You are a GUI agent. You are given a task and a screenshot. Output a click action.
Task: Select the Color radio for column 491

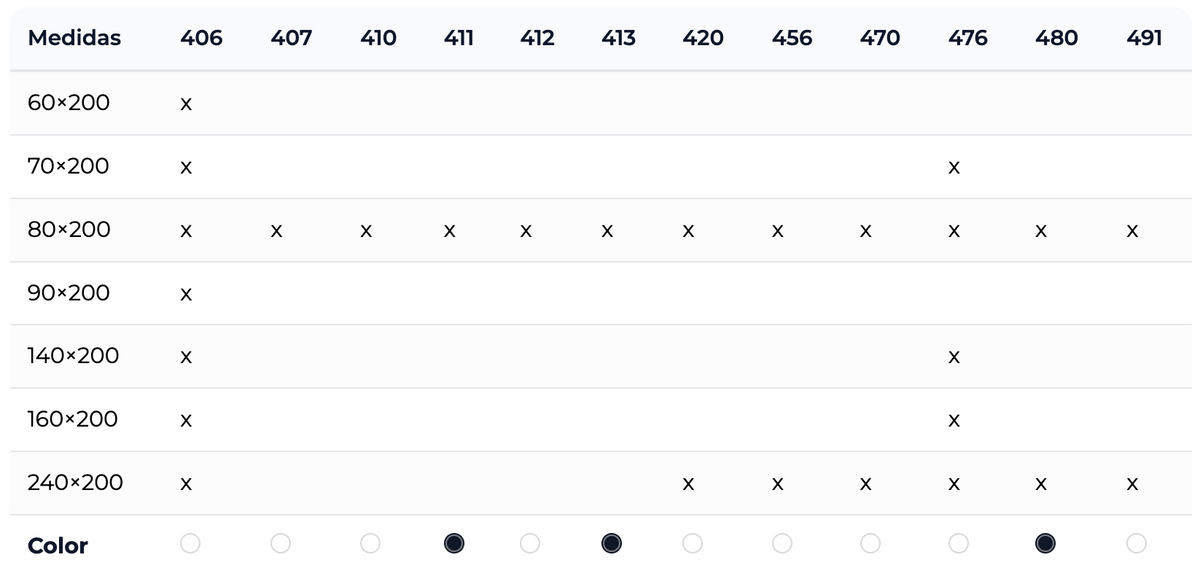pyautogui.click(x=1136, y=543)
